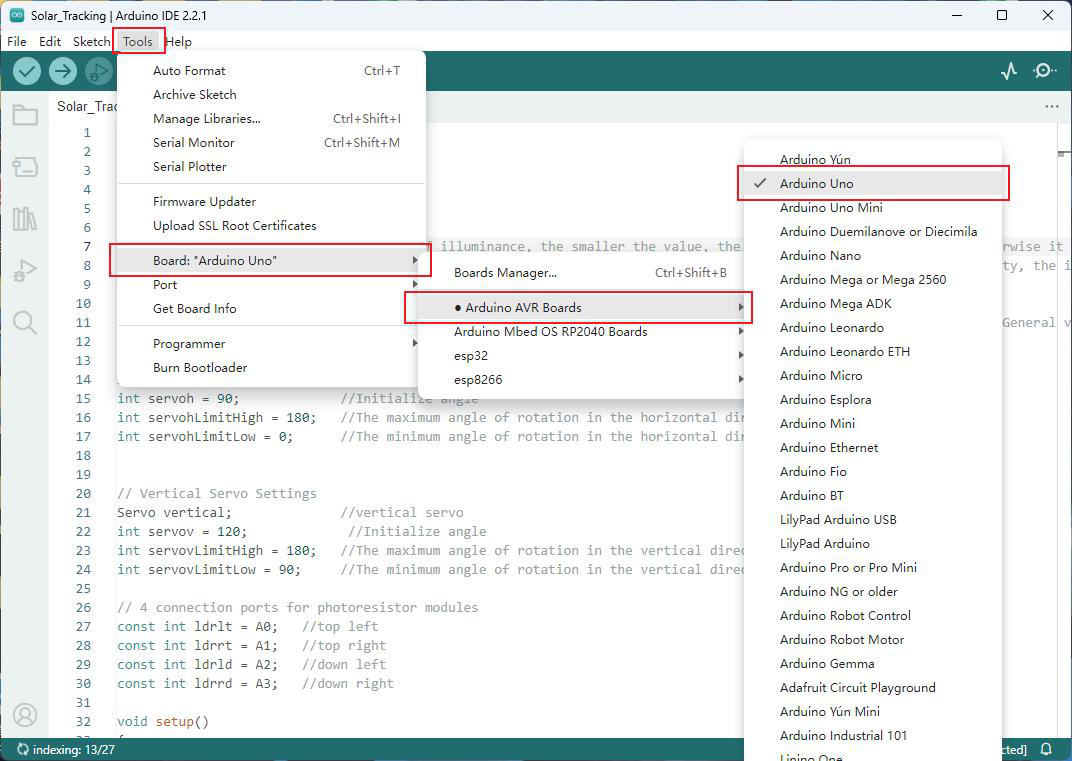Image resolution: width=1072 pixels, height=761 pixels.
Task: Expand the Programmer submenu
Action: click(x=271, y=343)
